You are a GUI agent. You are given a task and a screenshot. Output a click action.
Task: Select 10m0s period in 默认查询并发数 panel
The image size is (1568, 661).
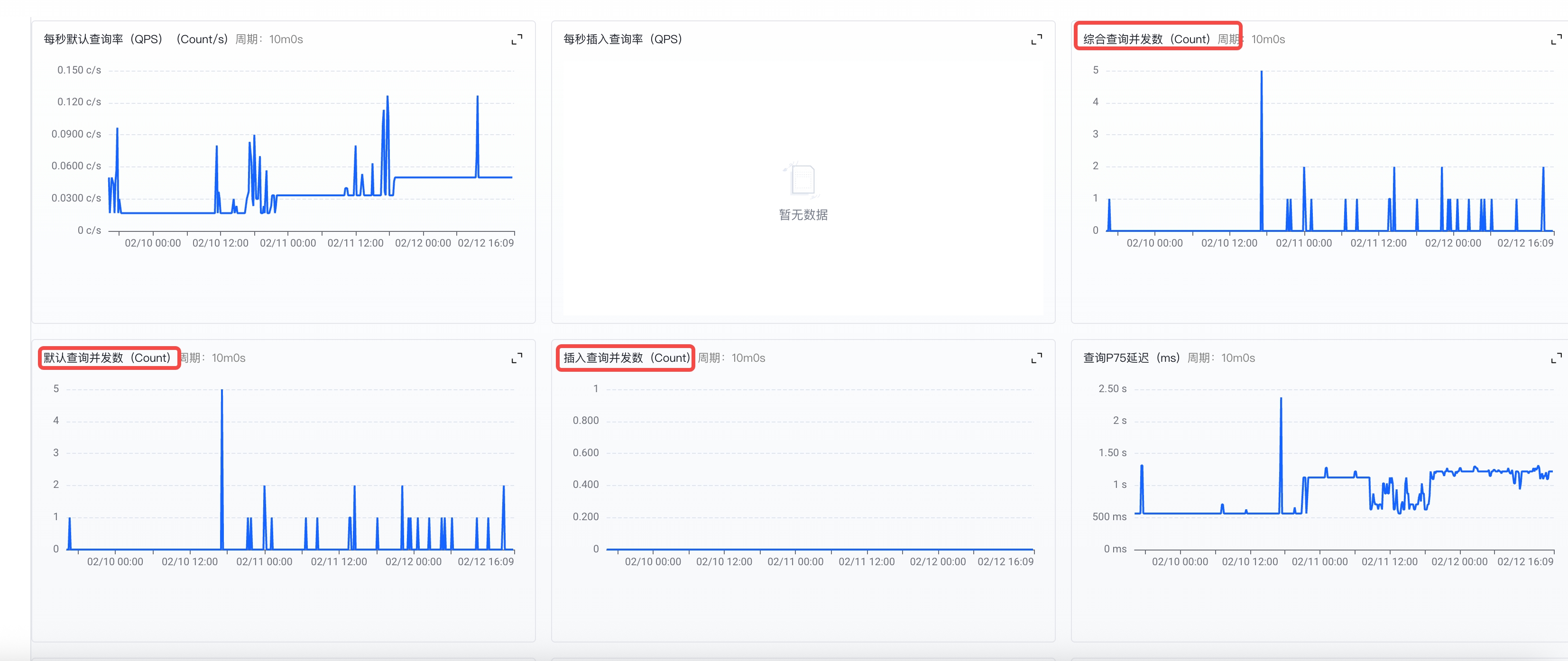click(228, 358)
